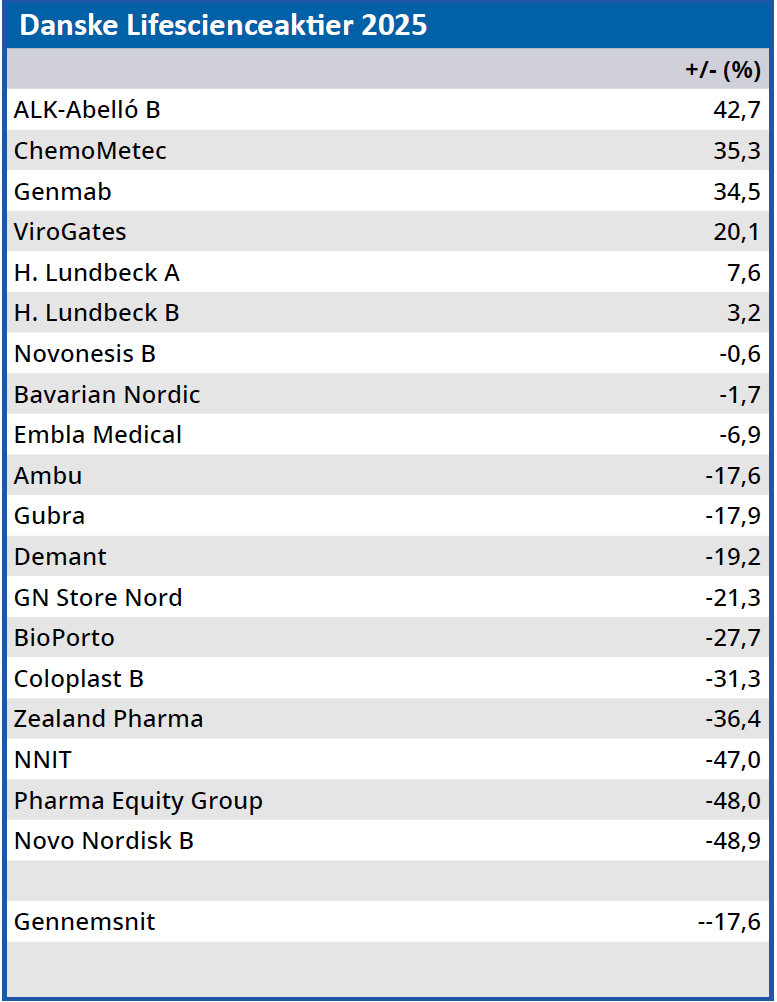
Task: Click the Zealand Pharma row label
Action: (108, 719)
